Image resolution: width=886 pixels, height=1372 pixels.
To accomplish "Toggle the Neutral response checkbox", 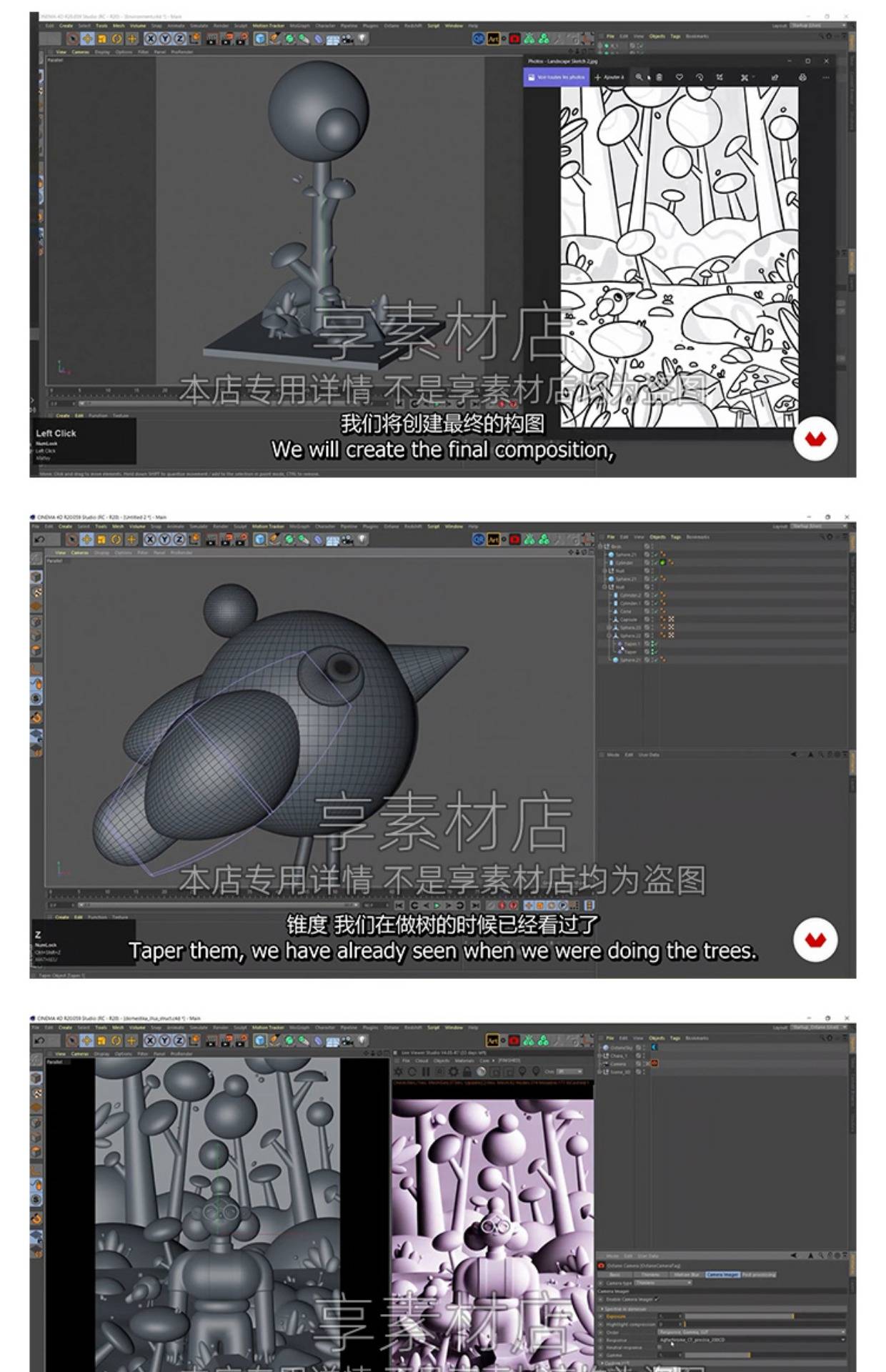I will coord(659,1348).
